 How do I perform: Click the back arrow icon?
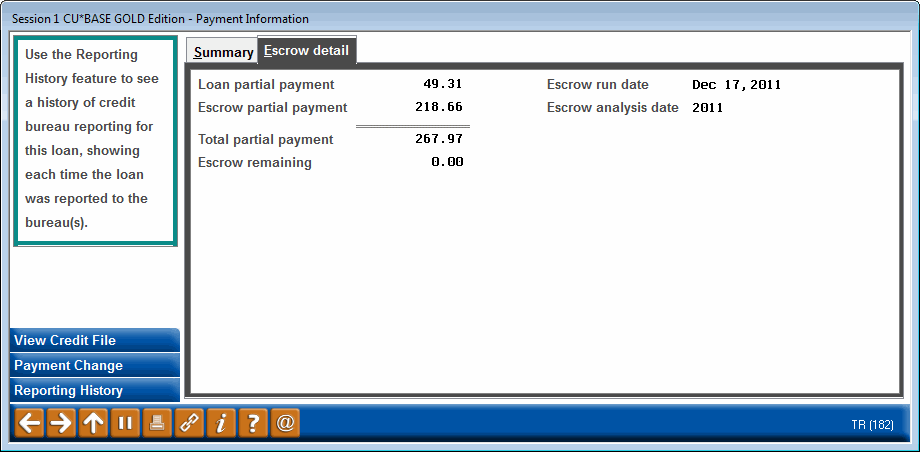tap(29, 423)
